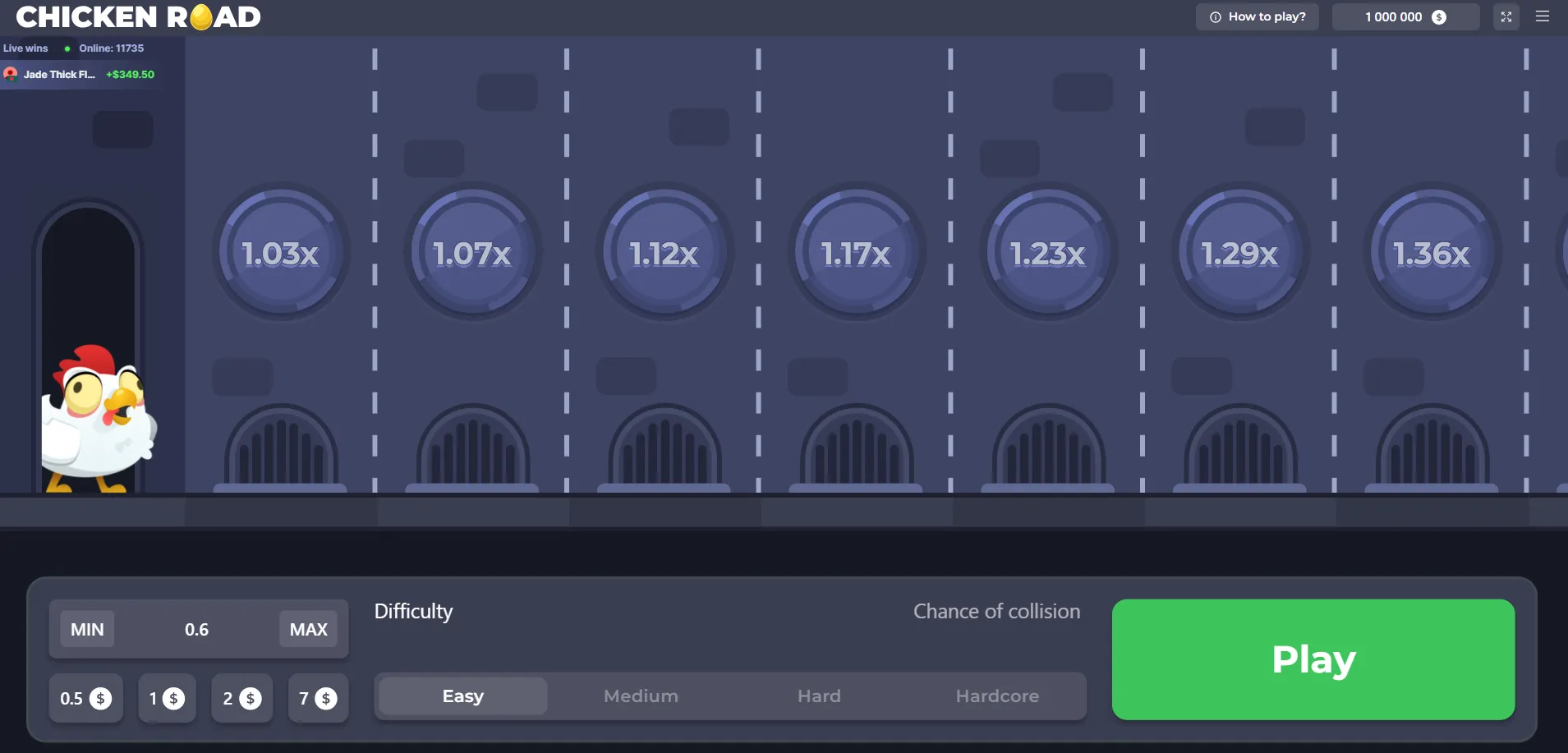This screenshot has width=1568, height=753.
Task: Click the player avatar in the live wins feed
Action: point(11,74)
